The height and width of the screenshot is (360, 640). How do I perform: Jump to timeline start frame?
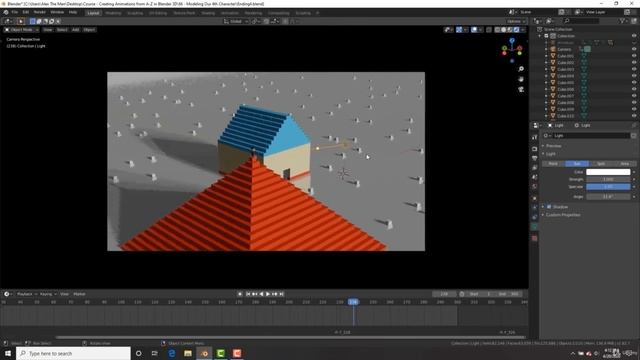(x=248, y=294)
